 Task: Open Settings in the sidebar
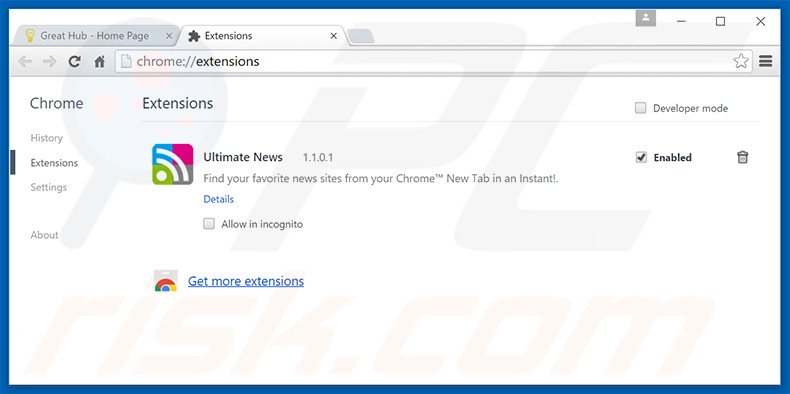click(x=48, y=187)
